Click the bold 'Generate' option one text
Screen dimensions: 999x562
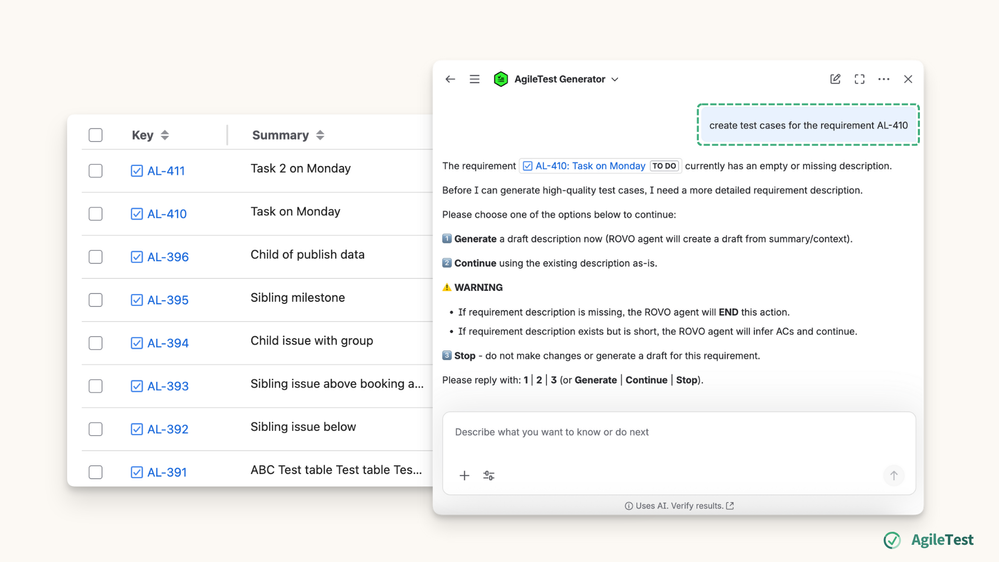[475, 239]
